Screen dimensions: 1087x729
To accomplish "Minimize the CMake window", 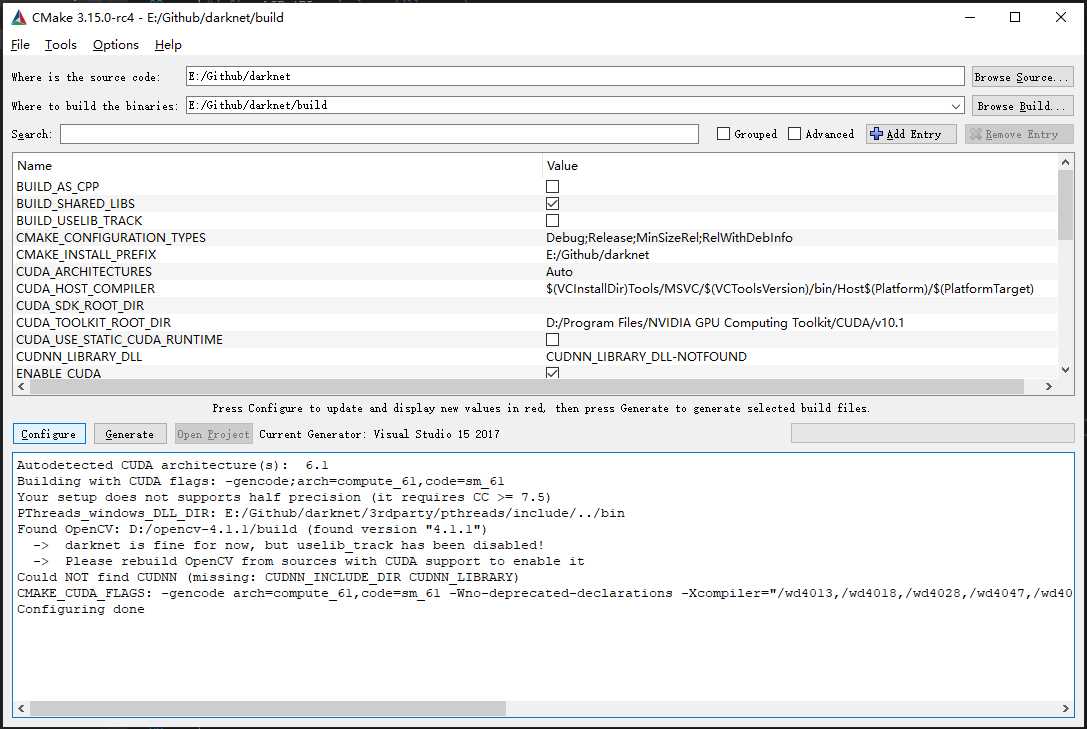I will pos(970,17).
